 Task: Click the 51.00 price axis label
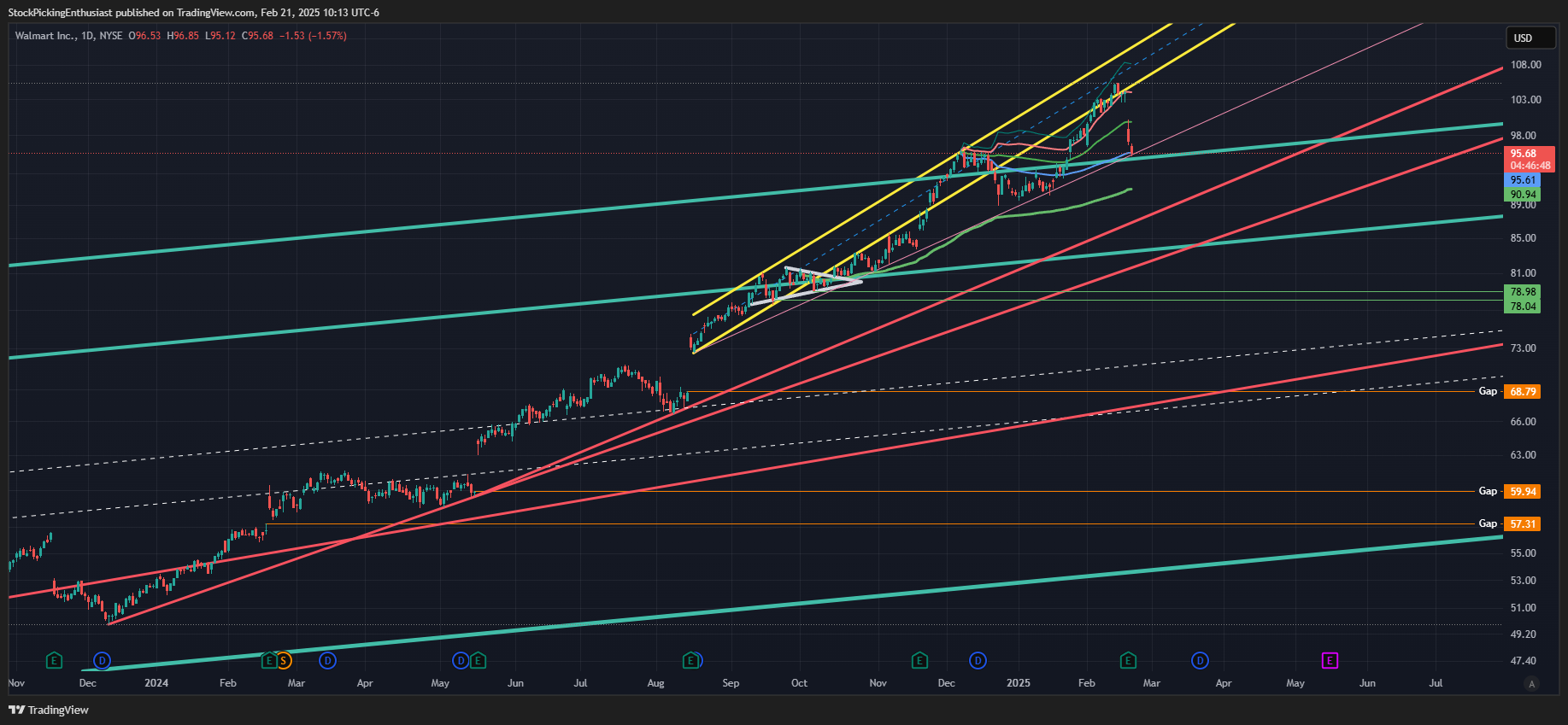click(1524, 608)
